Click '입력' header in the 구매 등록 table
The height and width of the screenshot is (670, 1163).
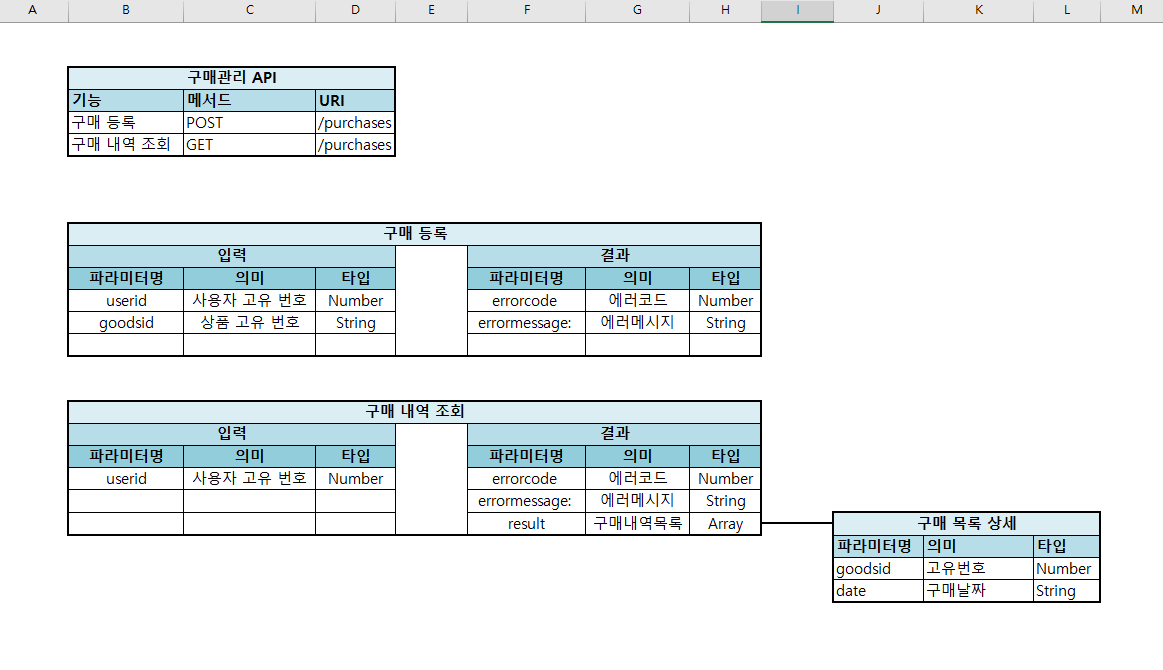(x=231, y=256)
